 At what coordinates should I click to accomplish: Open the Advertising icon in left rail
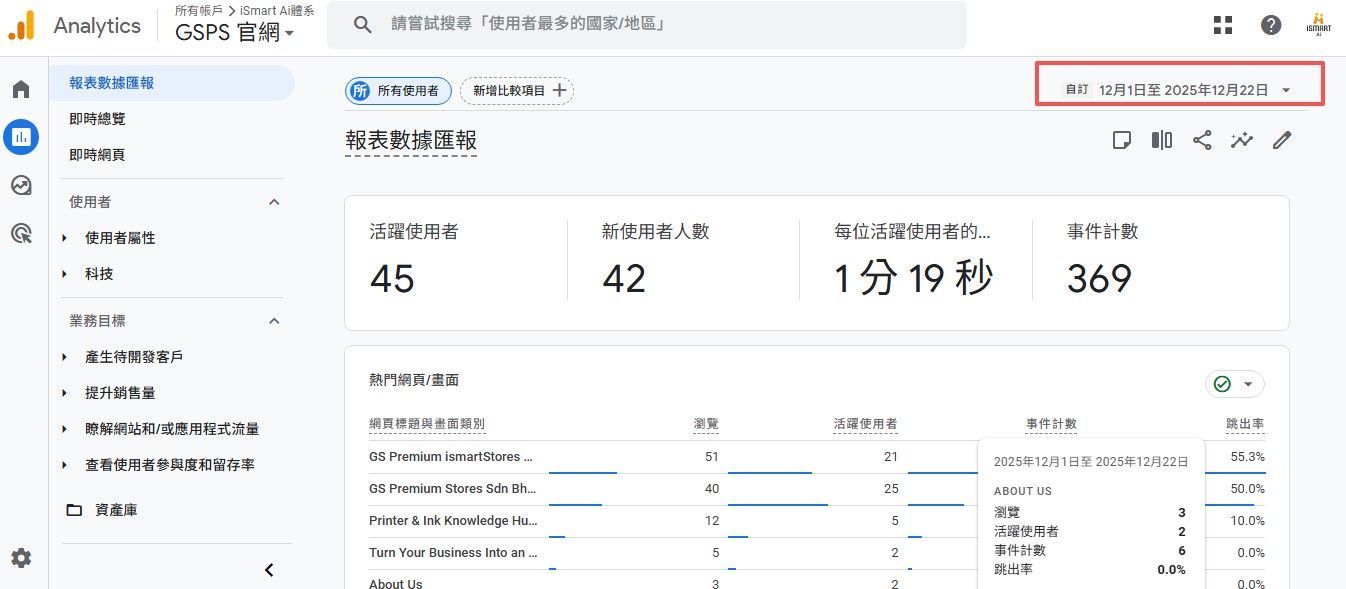pos(21,233)
